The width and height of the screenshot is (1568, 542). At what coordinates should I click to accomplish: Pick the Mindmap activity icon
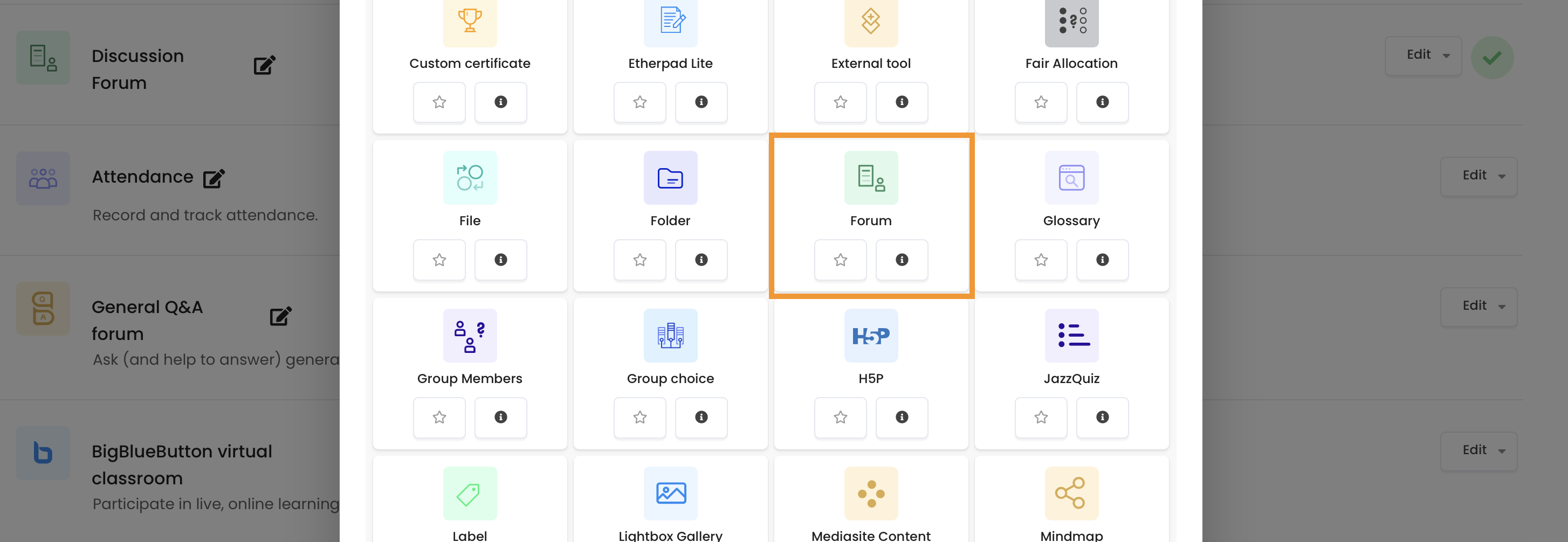1071,494
